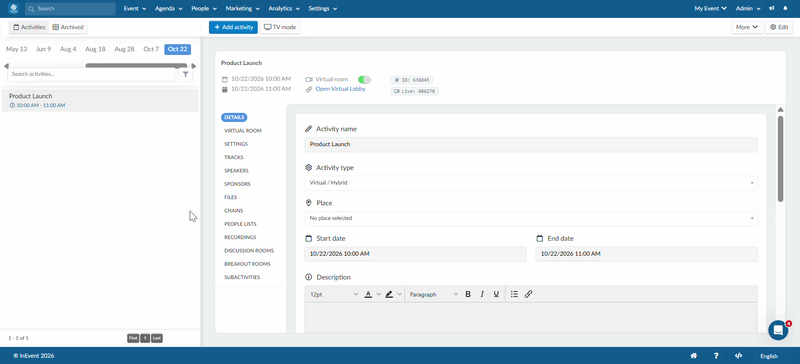Click the Search activities input field
Image resolution: width=800 pixels, height=364 pixels.
[x=92, y=75]
